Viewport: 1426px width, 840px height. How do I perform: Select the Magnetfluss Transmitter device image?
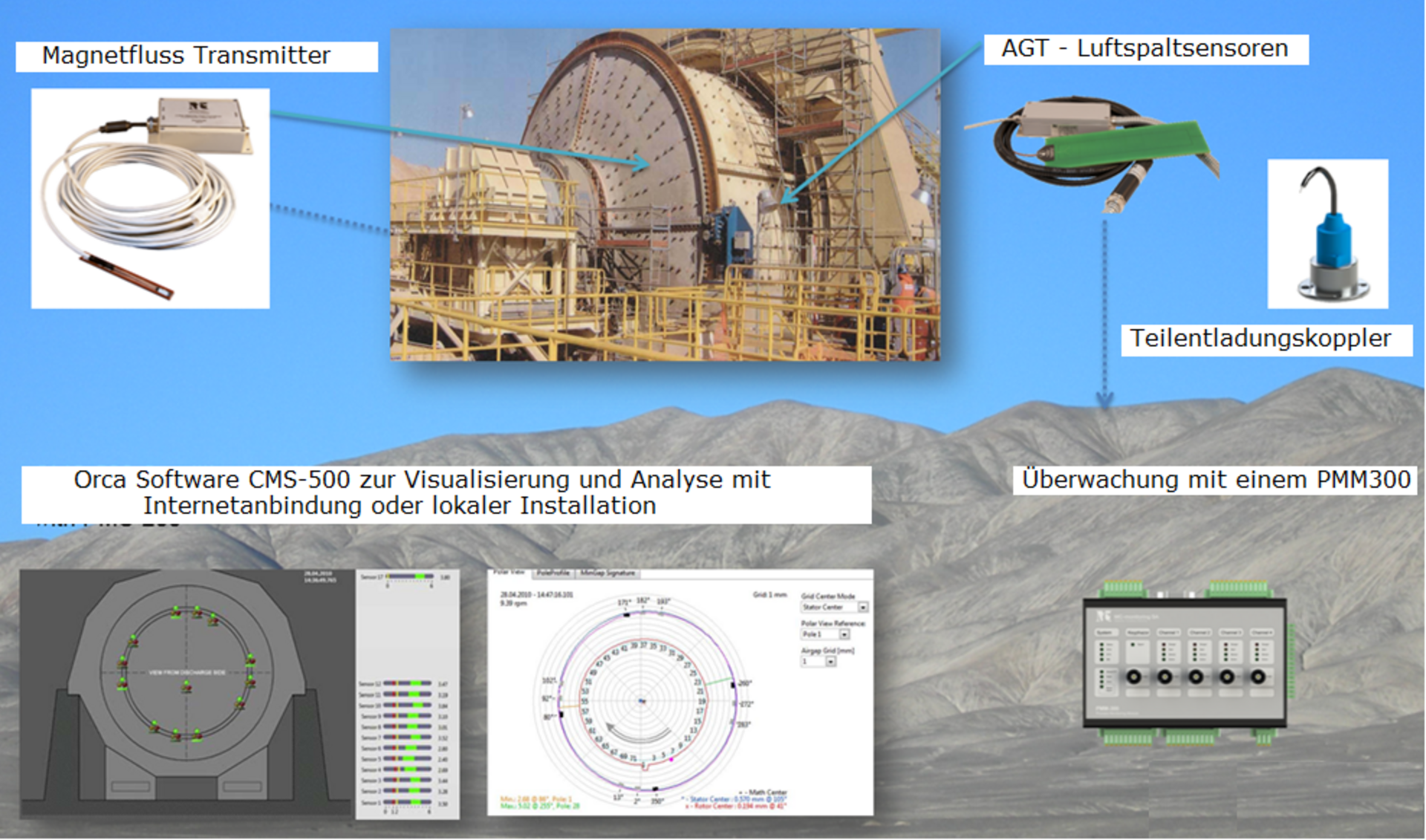[x=149, y=197]
